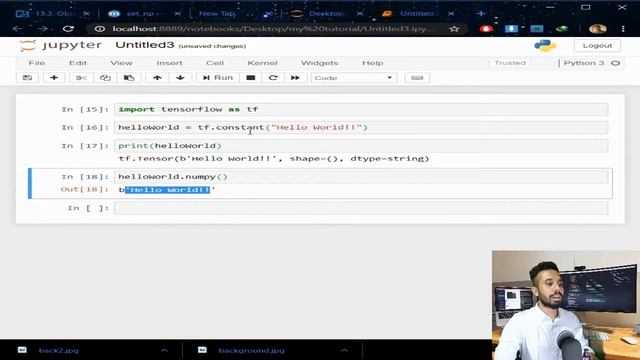Click the highlighted Hello World output
The height and width of the screenshot is (360, 640).
[167, 190]
